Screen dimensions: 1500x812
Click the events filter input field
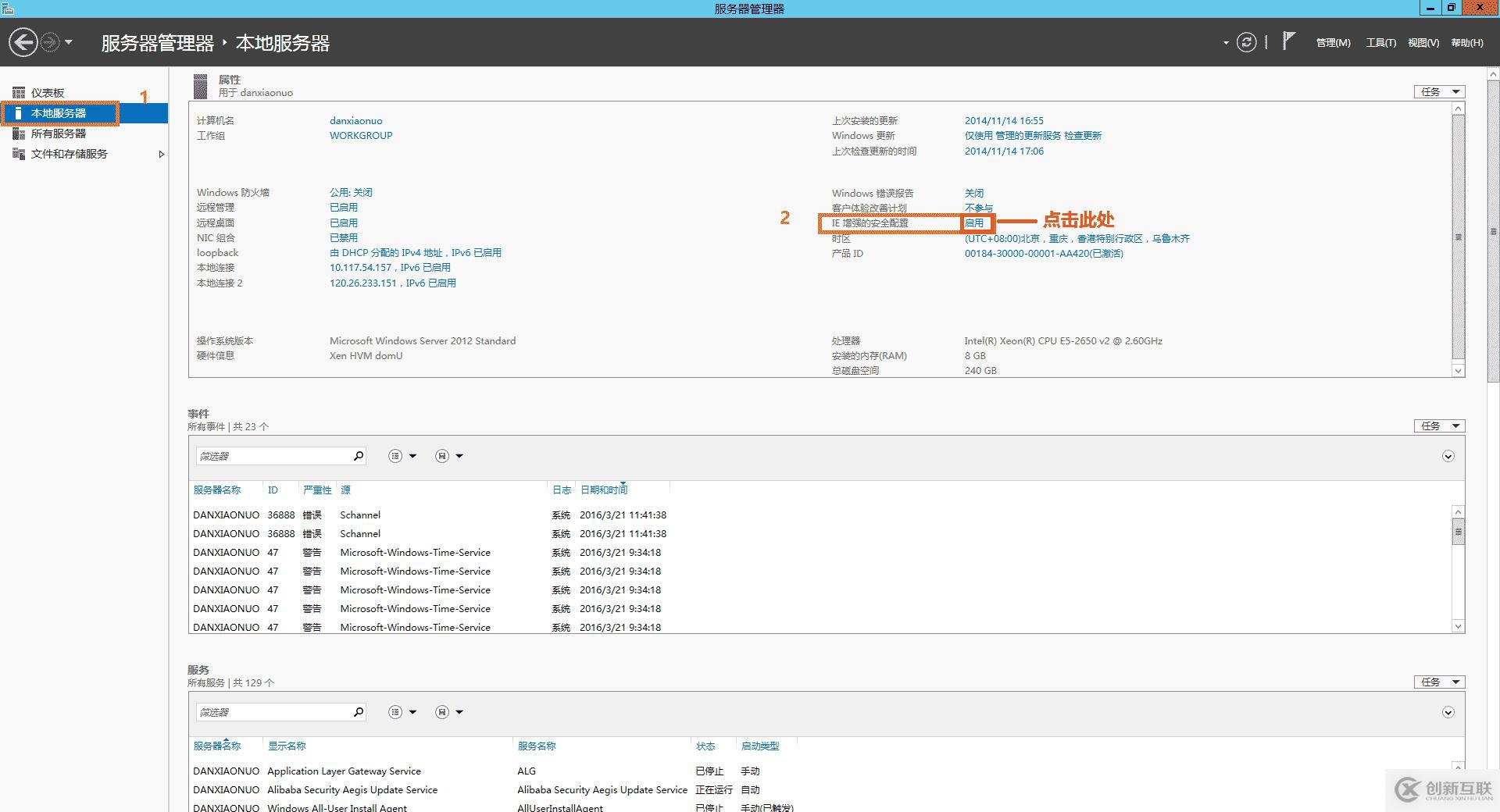[272, 456]
